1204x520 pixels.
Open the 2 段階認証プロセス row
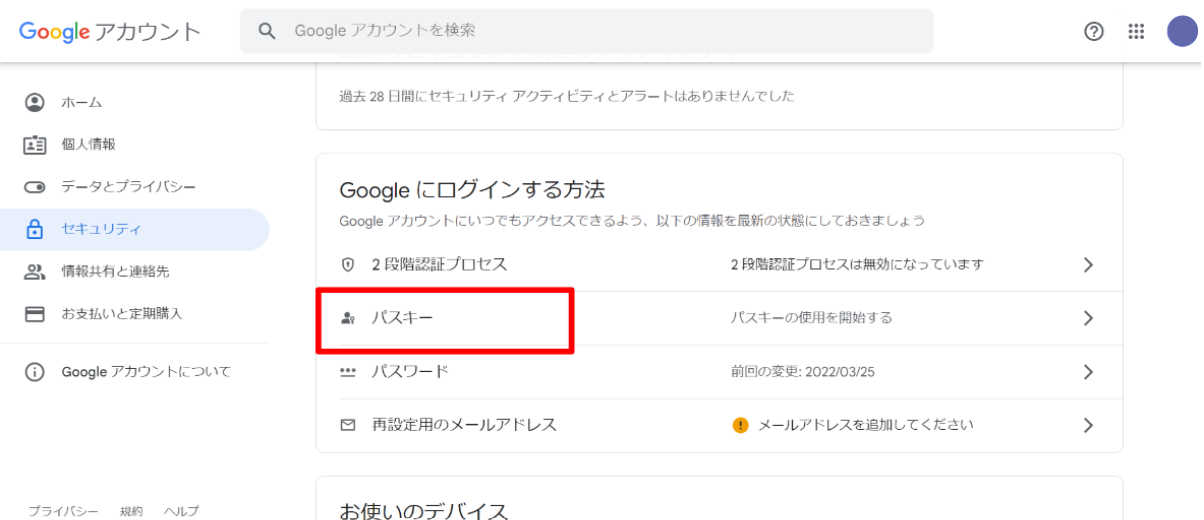[719, 265]
